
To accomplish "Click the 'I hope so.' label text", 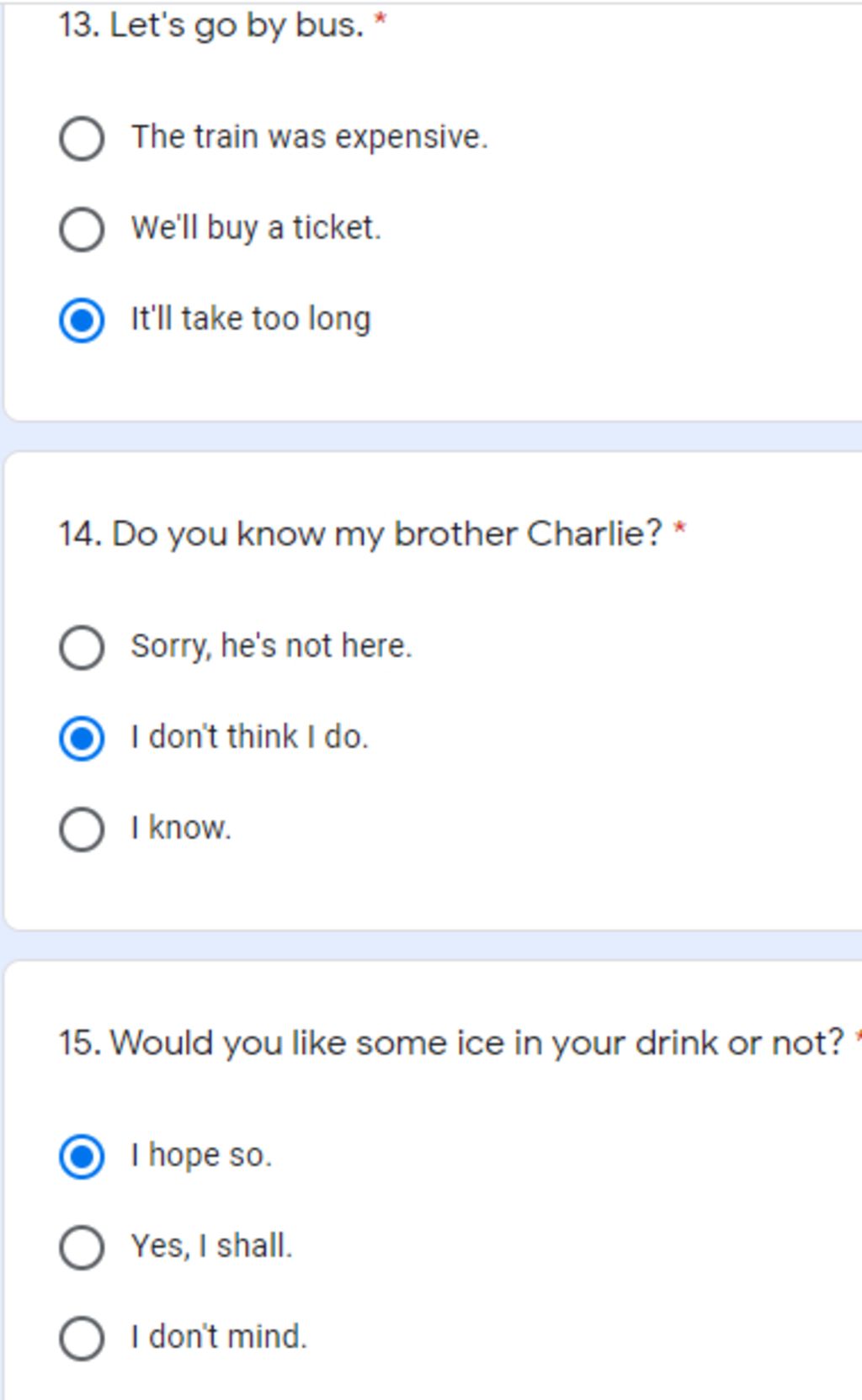I will 201,1155.
